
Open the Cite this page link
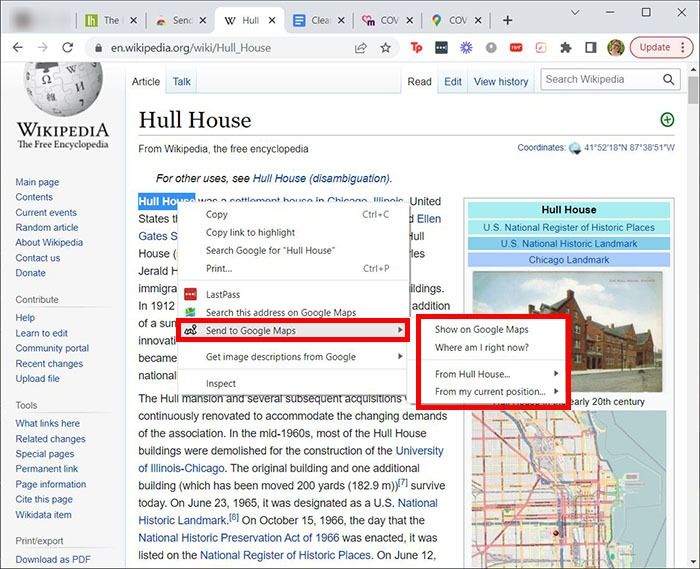[44, 499]
